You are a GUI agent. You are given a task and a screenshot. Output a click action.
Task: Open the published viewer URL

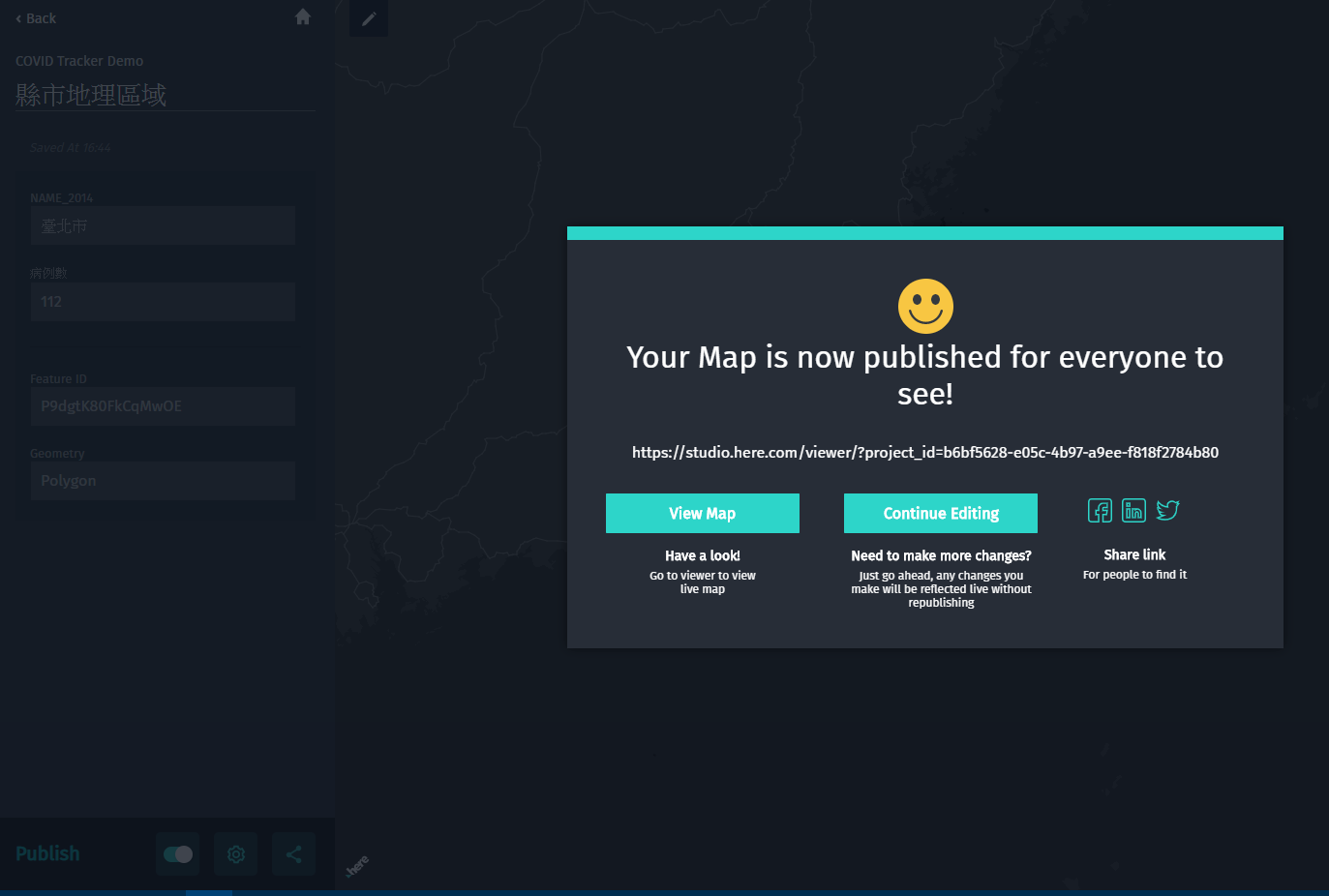point(925,452)
